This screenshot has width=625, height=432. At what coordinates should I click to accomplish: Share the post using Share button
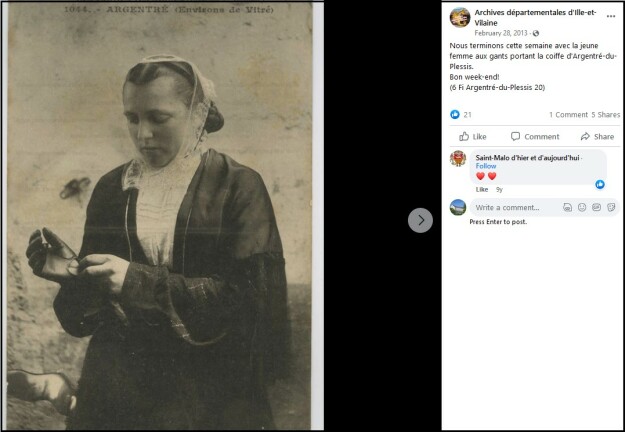point(597,137)
